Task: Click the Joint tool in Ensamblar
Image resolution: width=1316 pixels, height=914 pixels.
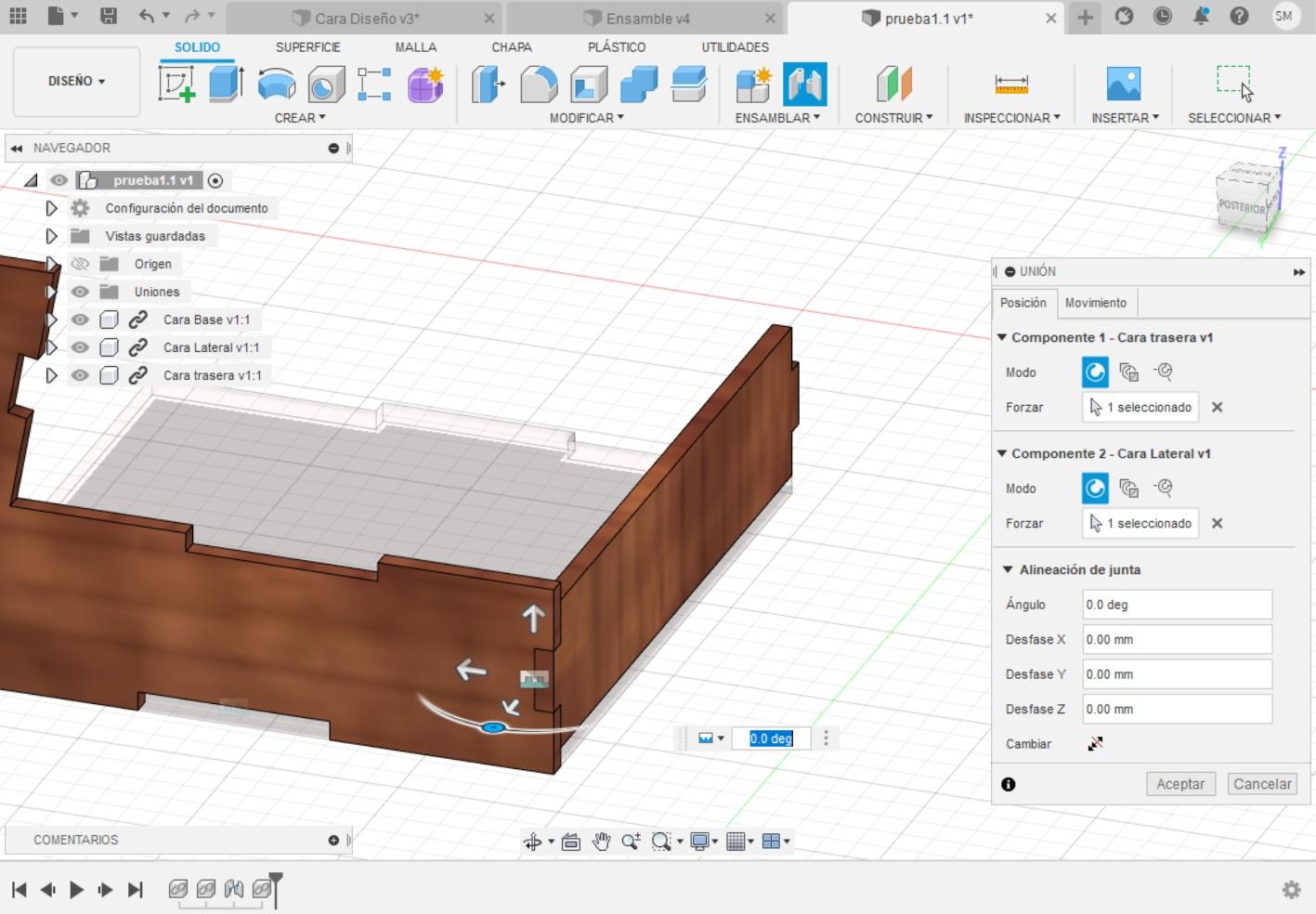Action: (804, 85)
